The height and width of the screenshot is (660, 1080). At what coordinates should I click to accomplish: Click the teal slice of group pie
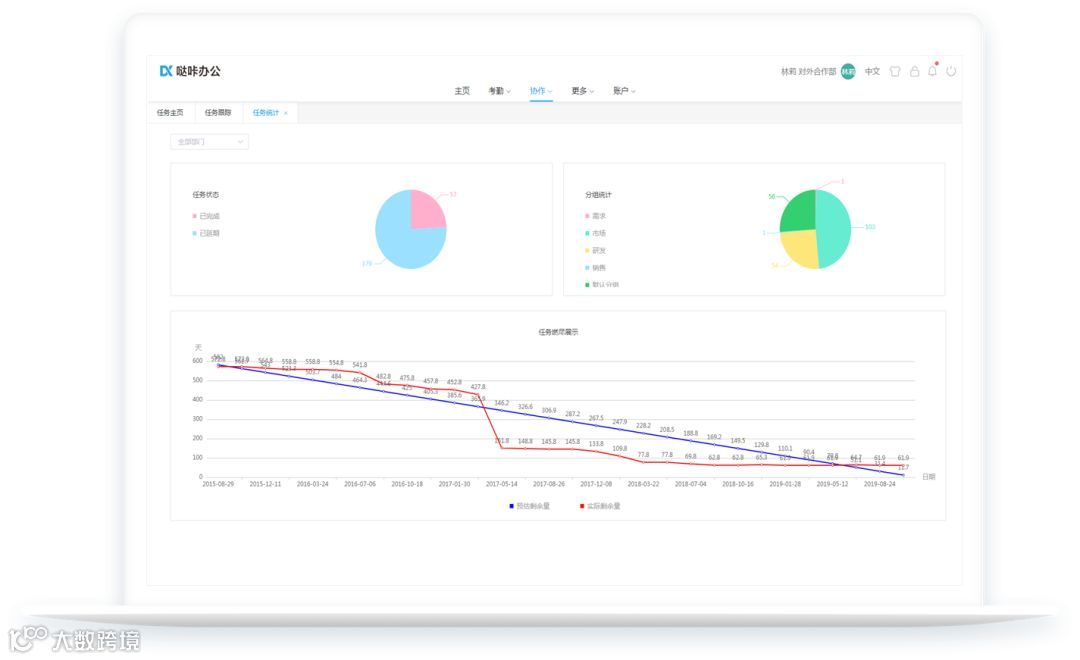point(833,229)
